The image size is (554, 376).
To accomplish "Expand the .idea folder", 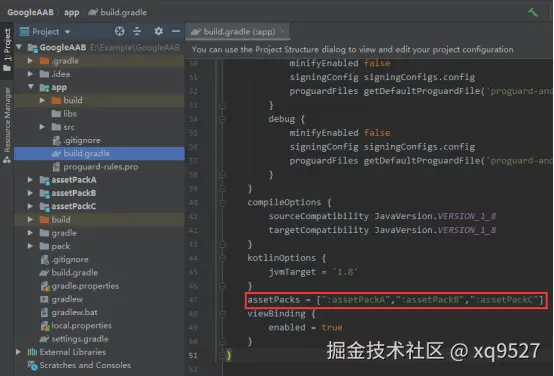I will point(30,74).
